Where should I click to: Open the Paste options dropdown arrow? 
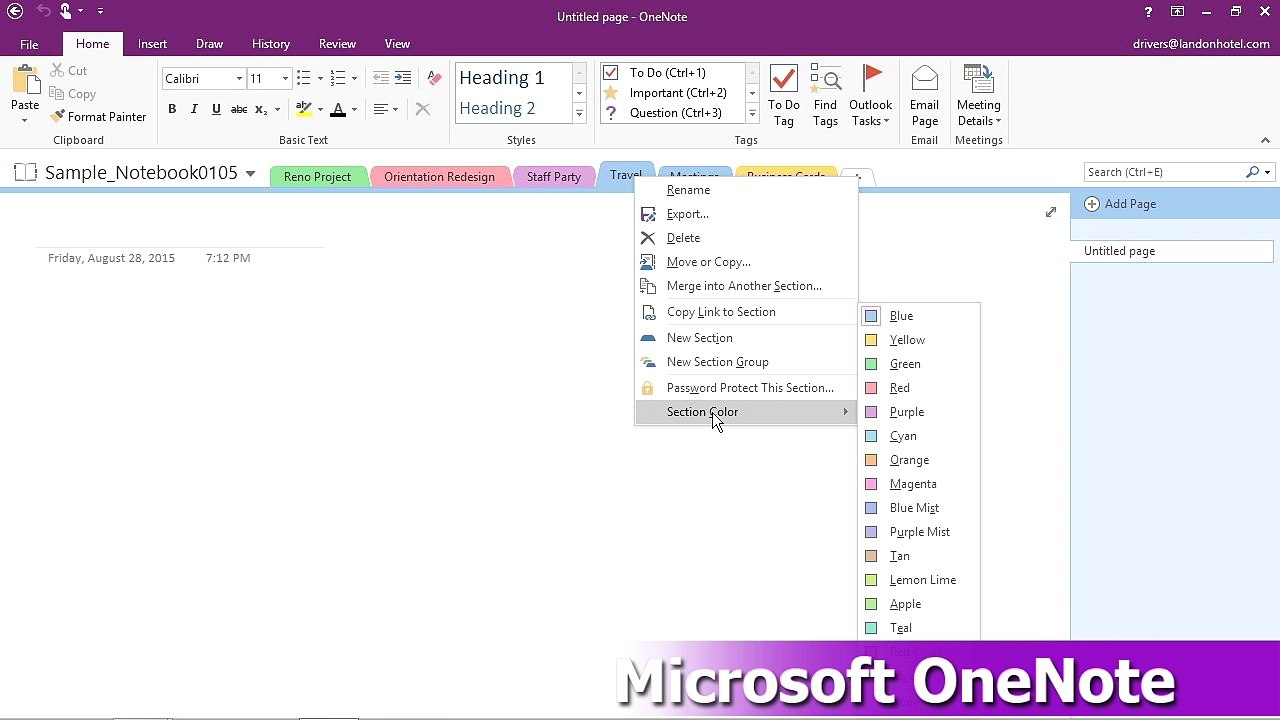pos(25,120)
